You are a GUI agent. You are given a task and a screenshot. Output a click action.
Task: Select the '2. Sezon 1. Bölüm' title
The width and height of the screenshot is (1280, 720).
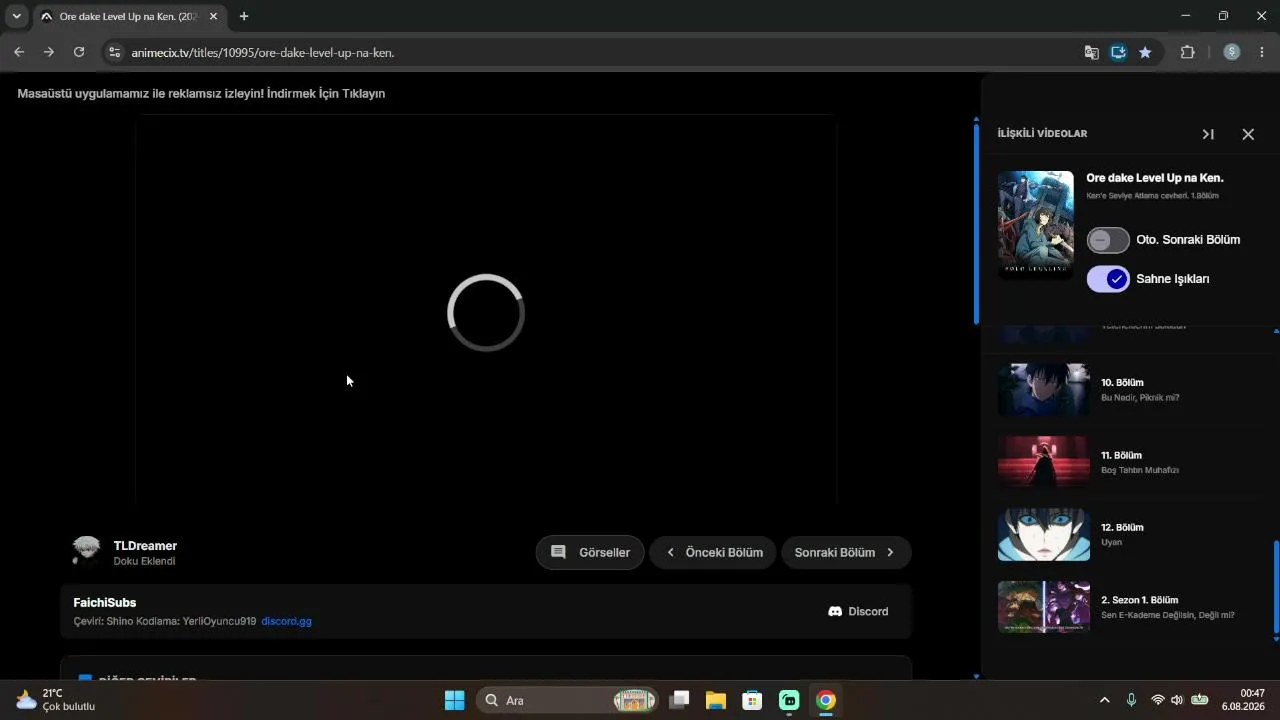tap(1140, 600)
